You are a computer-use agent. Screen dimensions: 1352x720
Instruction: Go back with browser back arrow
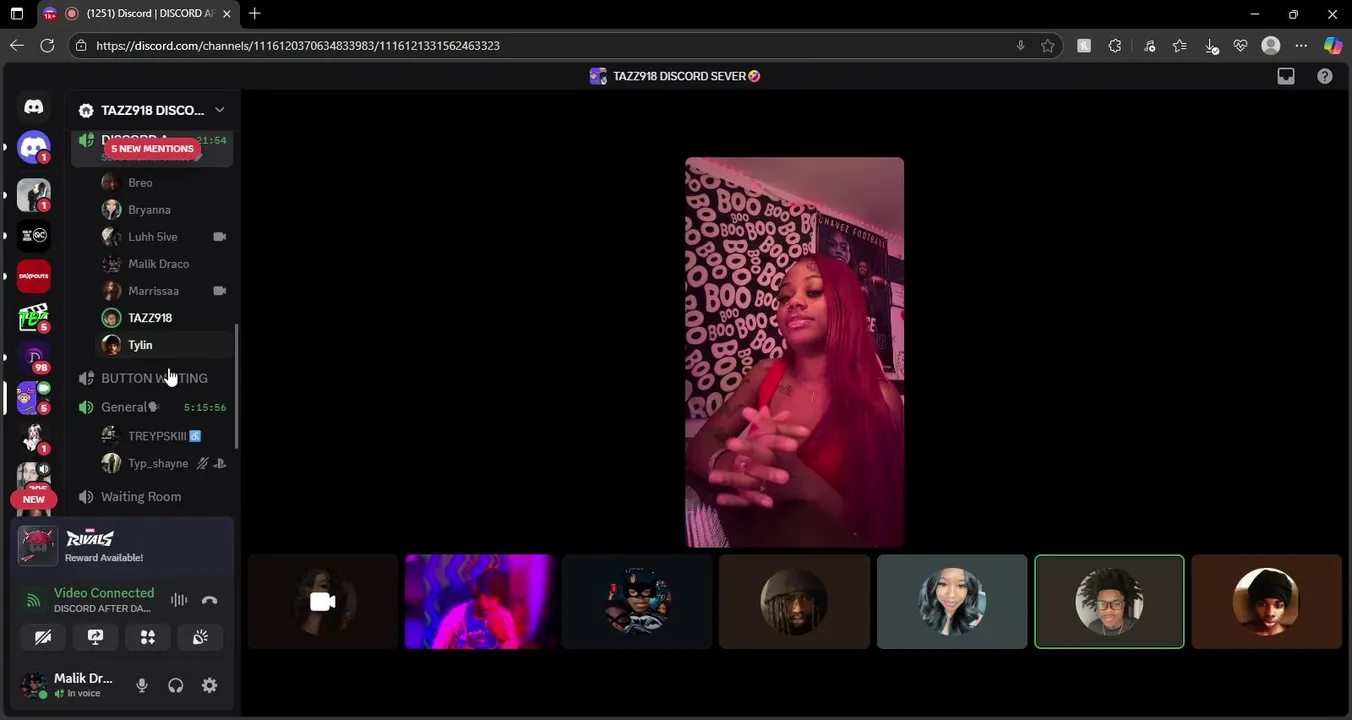pos(16,45)
